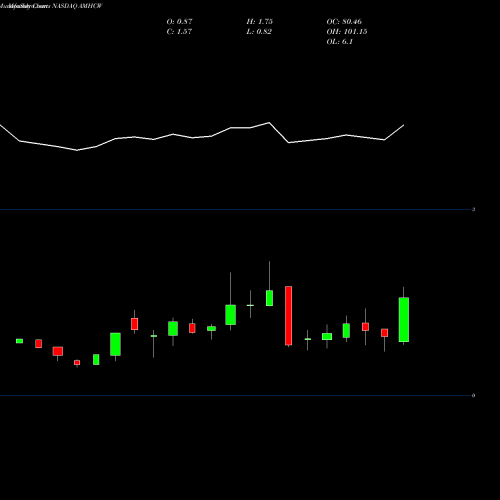Image resolution: width=500 pixels, height=500 pixels.
Task: Click the 'C: 1.57' close value
Action: click(179, 32)
